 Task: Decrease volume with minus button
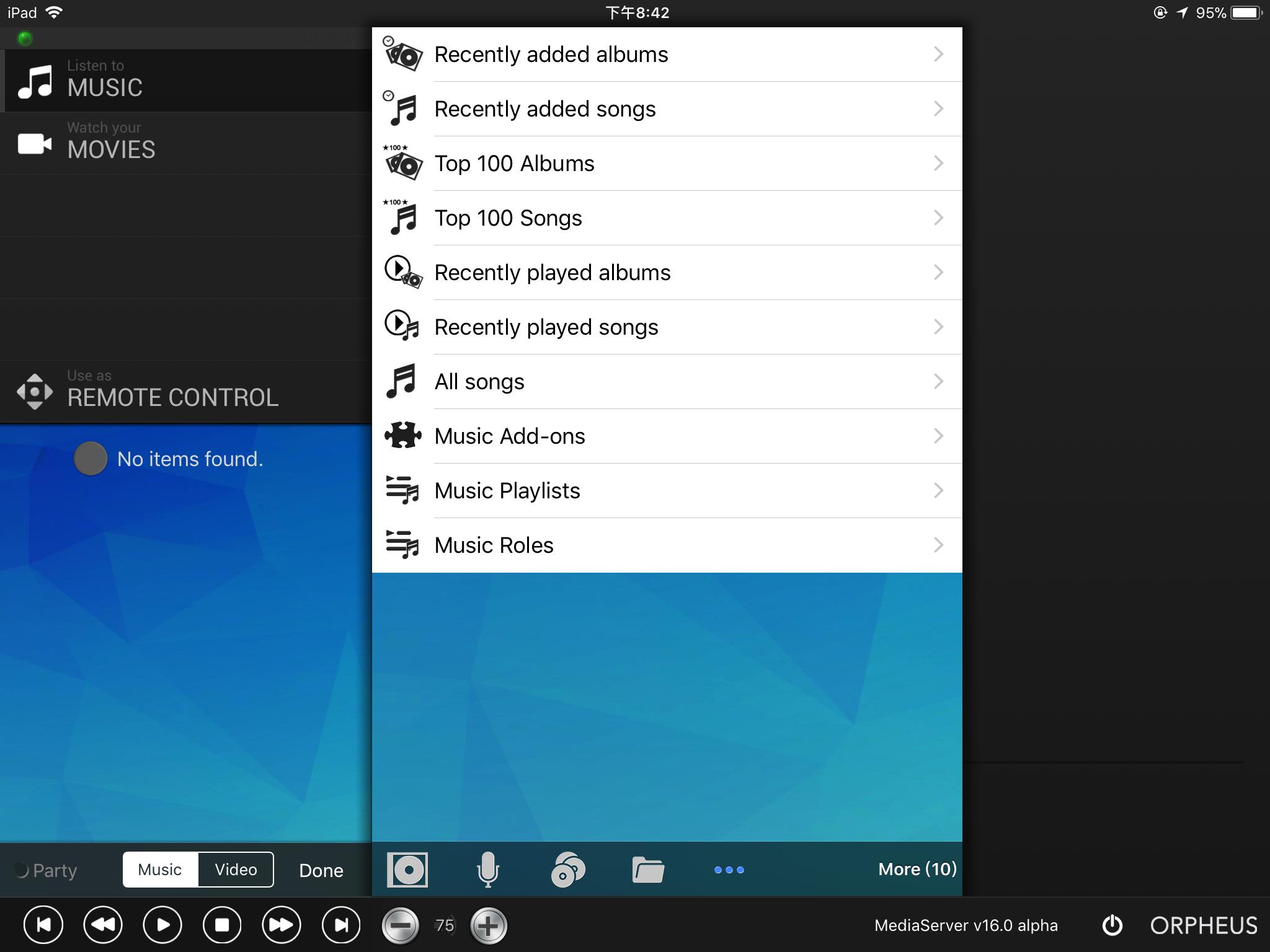tap(401, 926)
